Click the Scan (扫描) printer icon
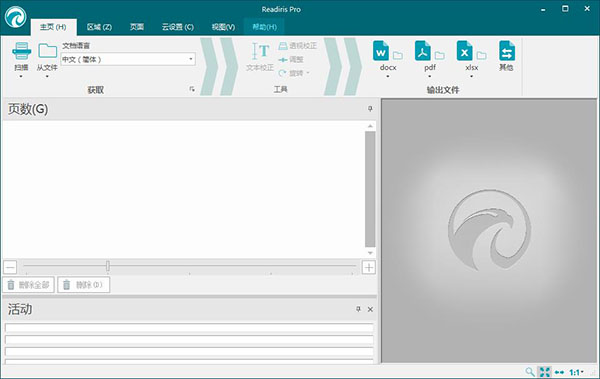This screenshot has width=600, height=379. pos(21,51)
